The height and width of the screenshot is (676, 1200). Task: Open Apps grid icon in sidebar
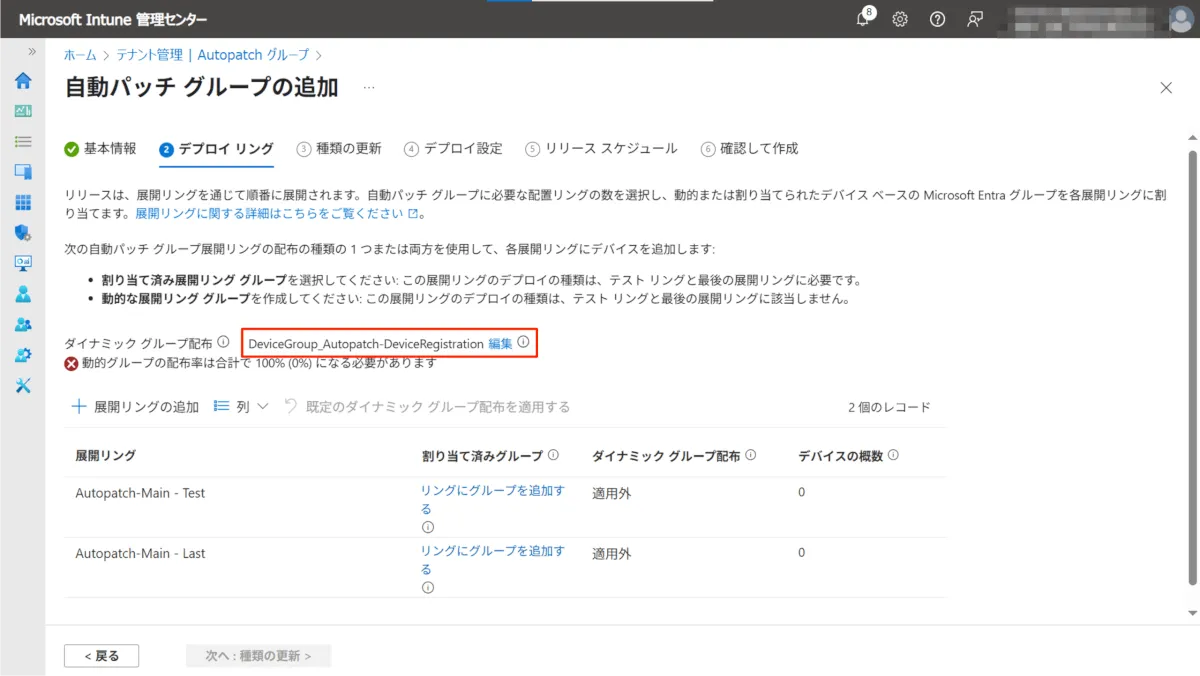pos(22,203)
